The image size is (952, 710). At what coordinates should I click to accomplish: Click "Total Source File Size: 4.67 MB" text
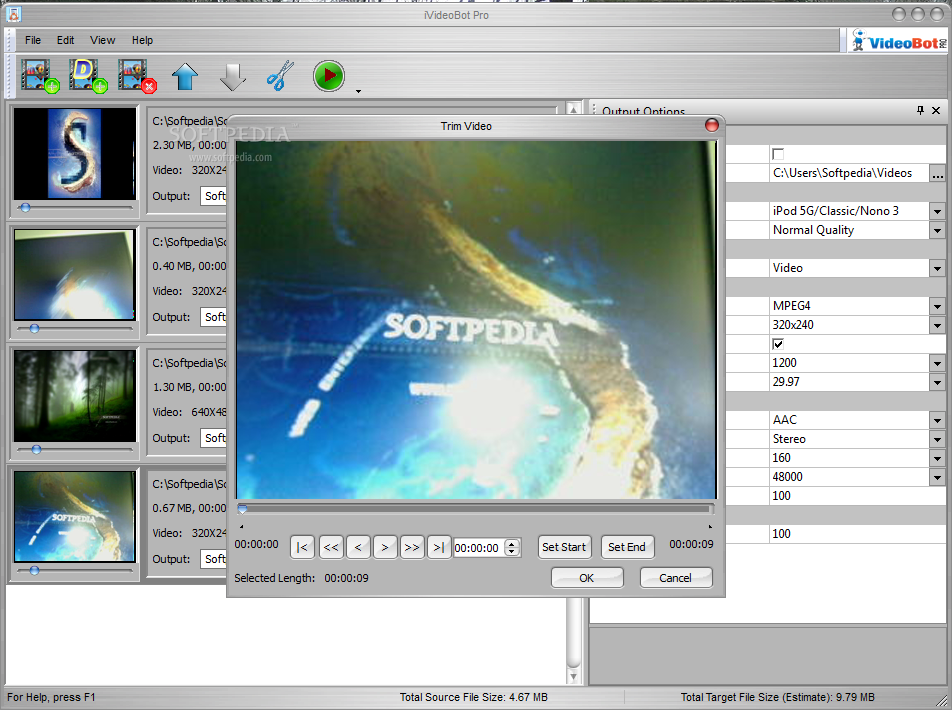pos(474,697)
